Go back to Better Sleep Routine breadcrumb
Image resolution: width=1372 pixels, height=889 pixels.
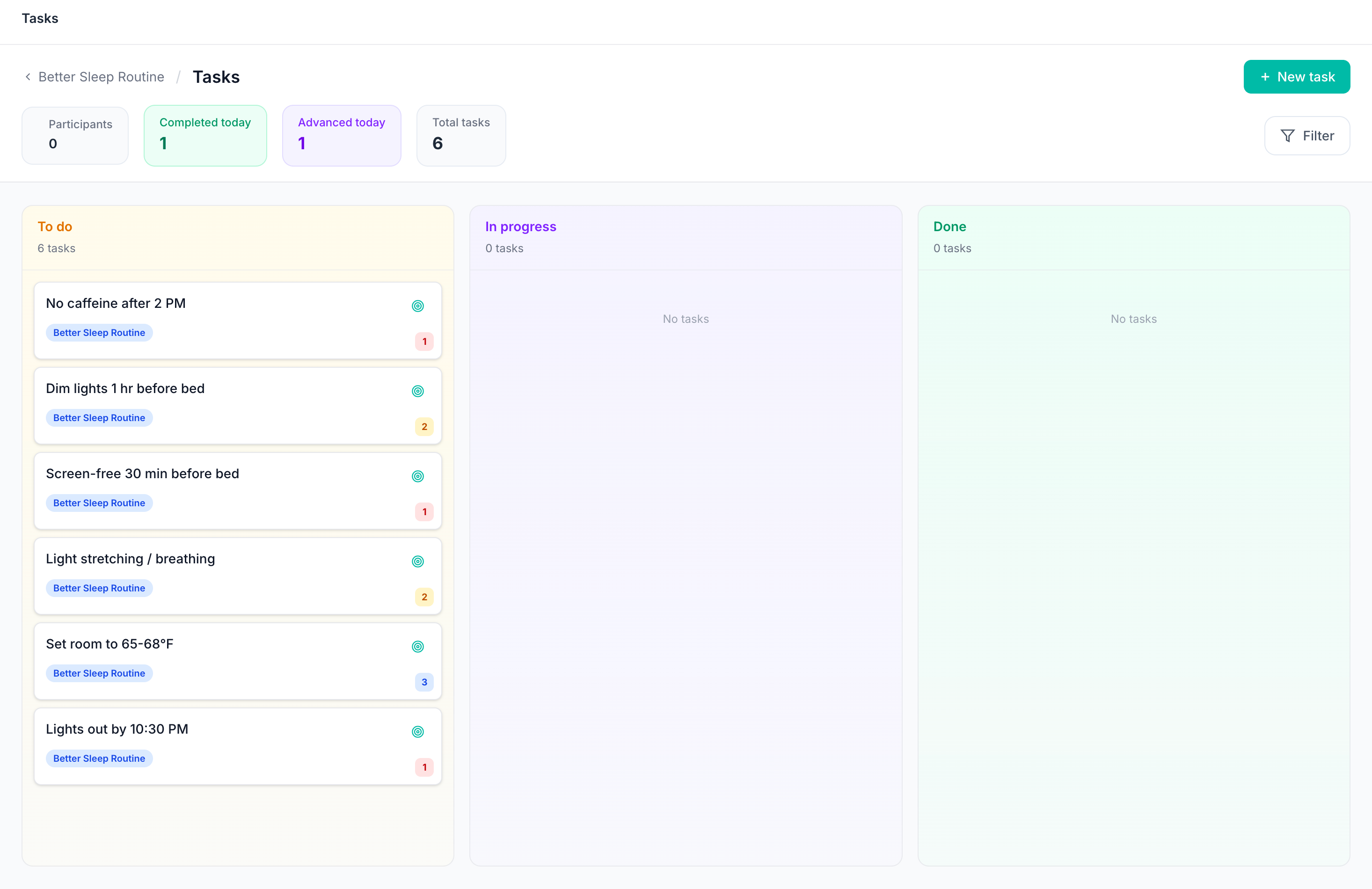point(102,77)
